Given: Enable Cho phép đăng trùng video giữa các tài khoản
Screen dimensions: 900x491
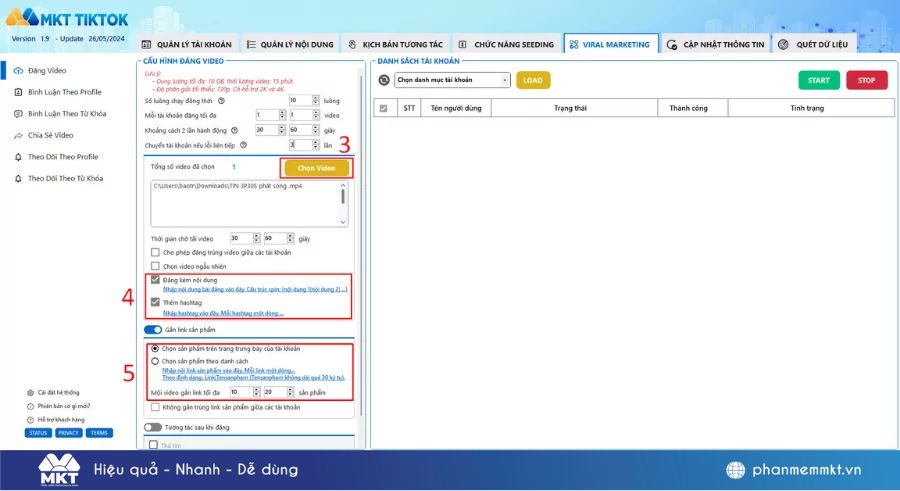Looking at the screenshot, I should [x=155, y=252].
